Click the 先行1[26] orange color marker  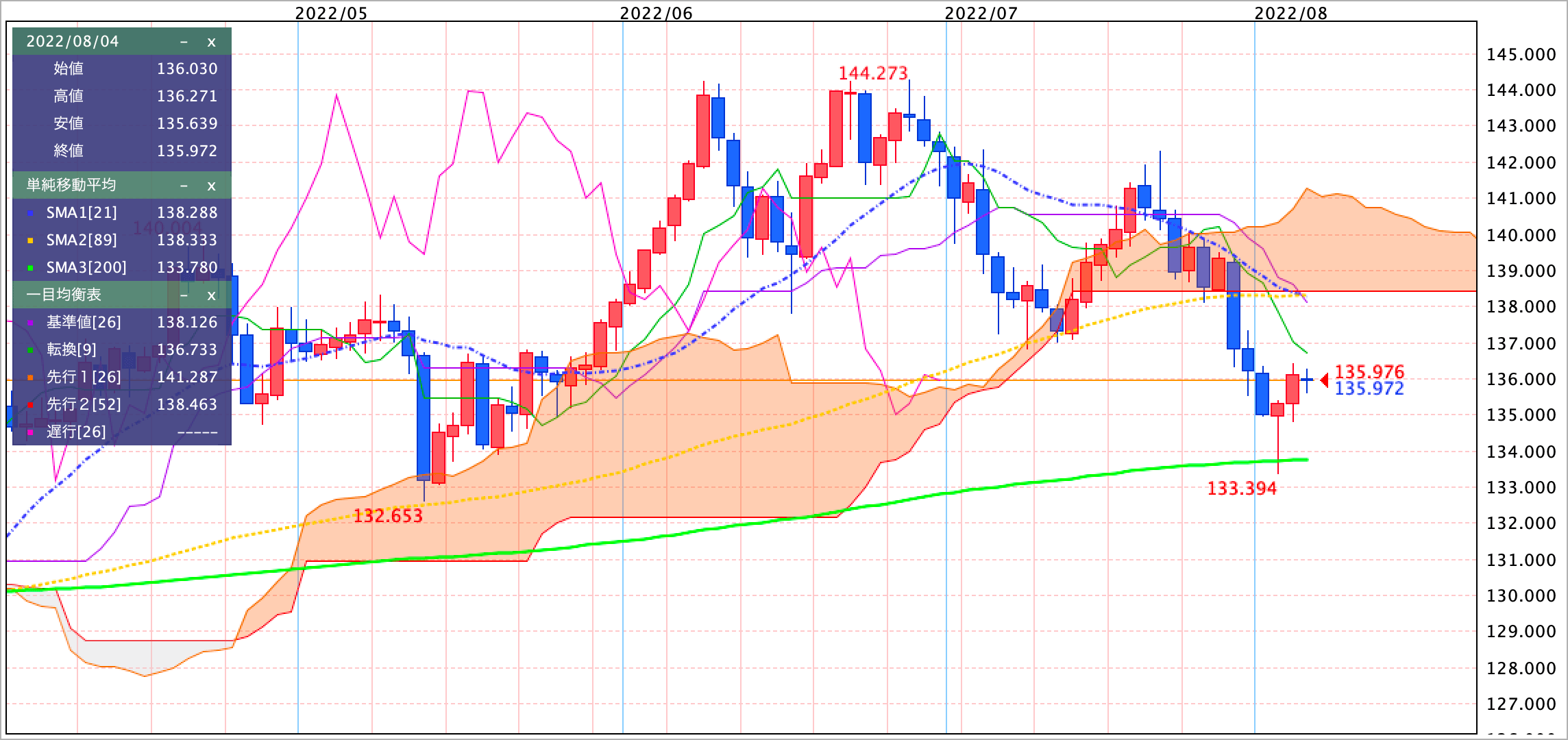pos(30,378)
